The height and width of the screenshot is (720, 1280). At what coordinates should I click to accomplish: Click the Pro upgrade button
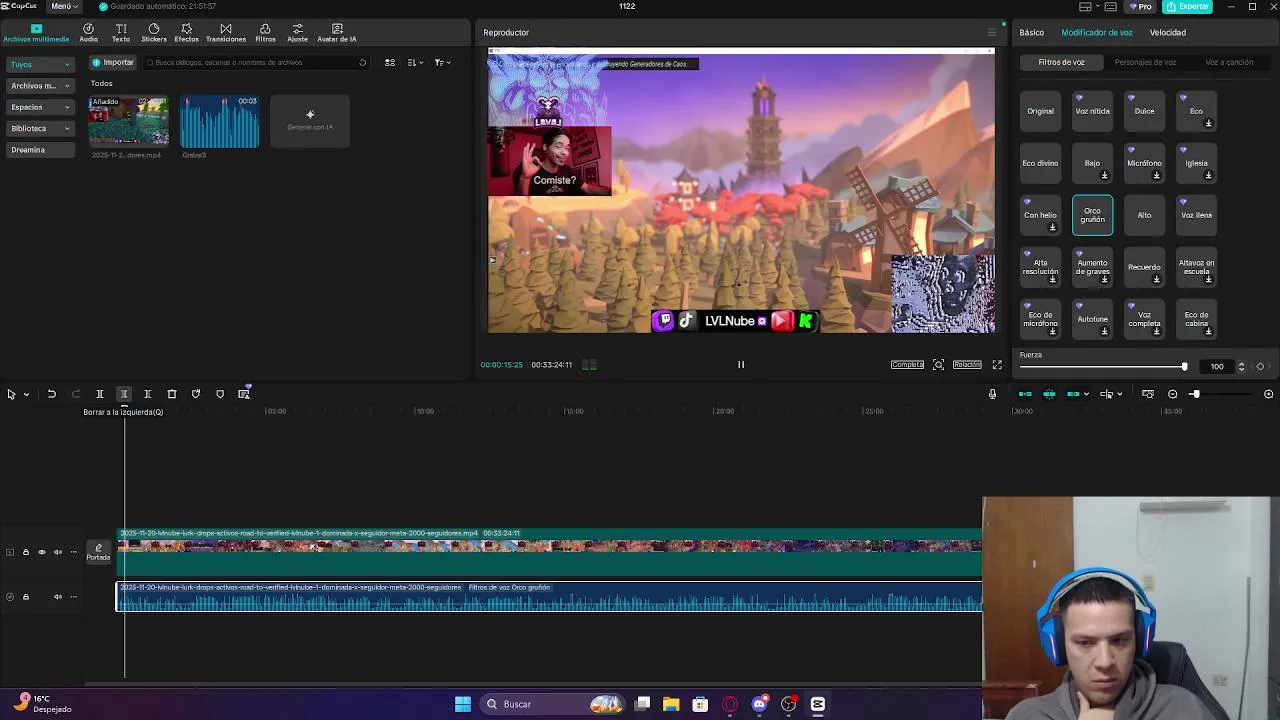(x=1140, y=6)
